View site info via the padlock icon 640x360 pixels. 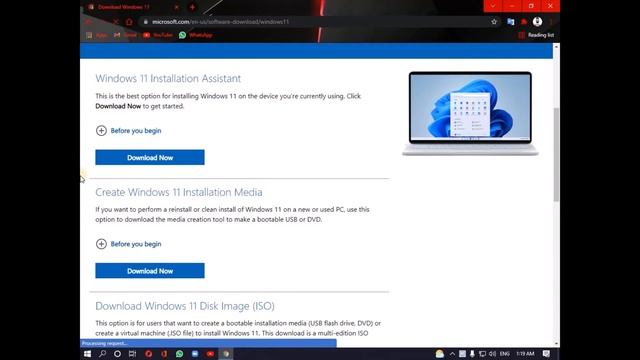(145, 22)
